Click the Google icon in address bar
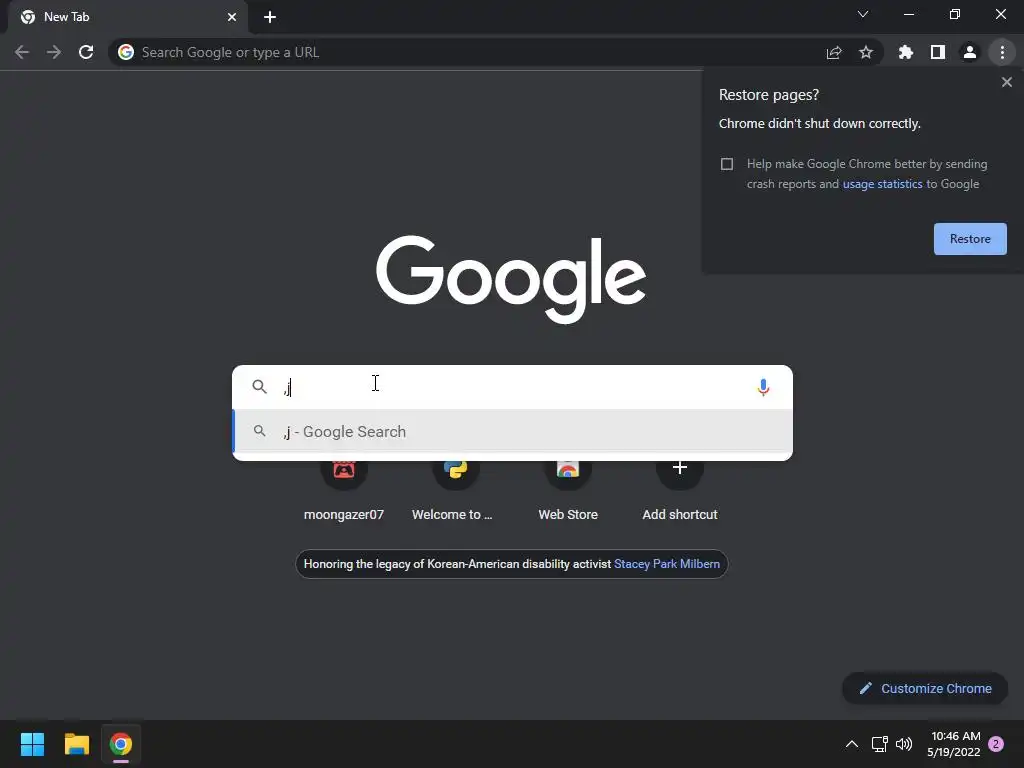 click(126, 52)
